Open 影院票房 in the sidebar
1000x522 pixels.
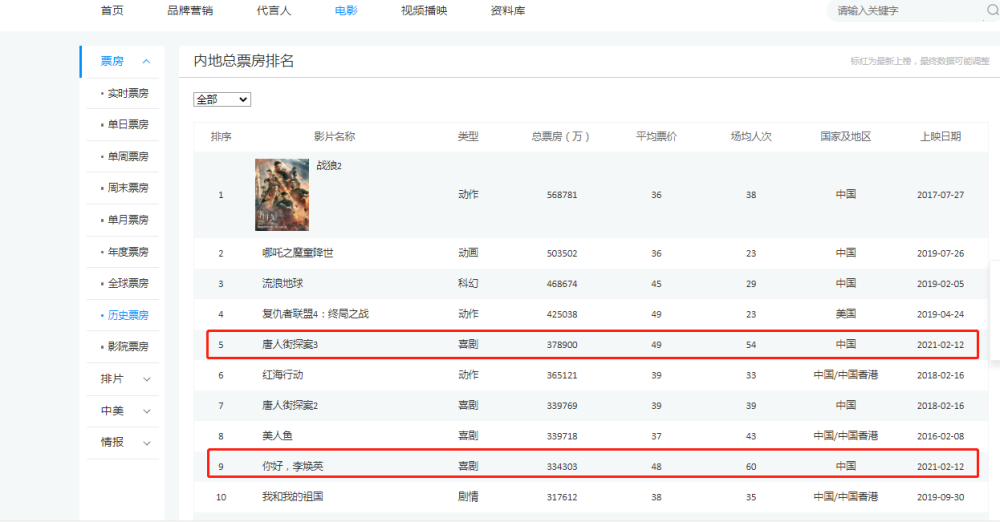(128, 347)
